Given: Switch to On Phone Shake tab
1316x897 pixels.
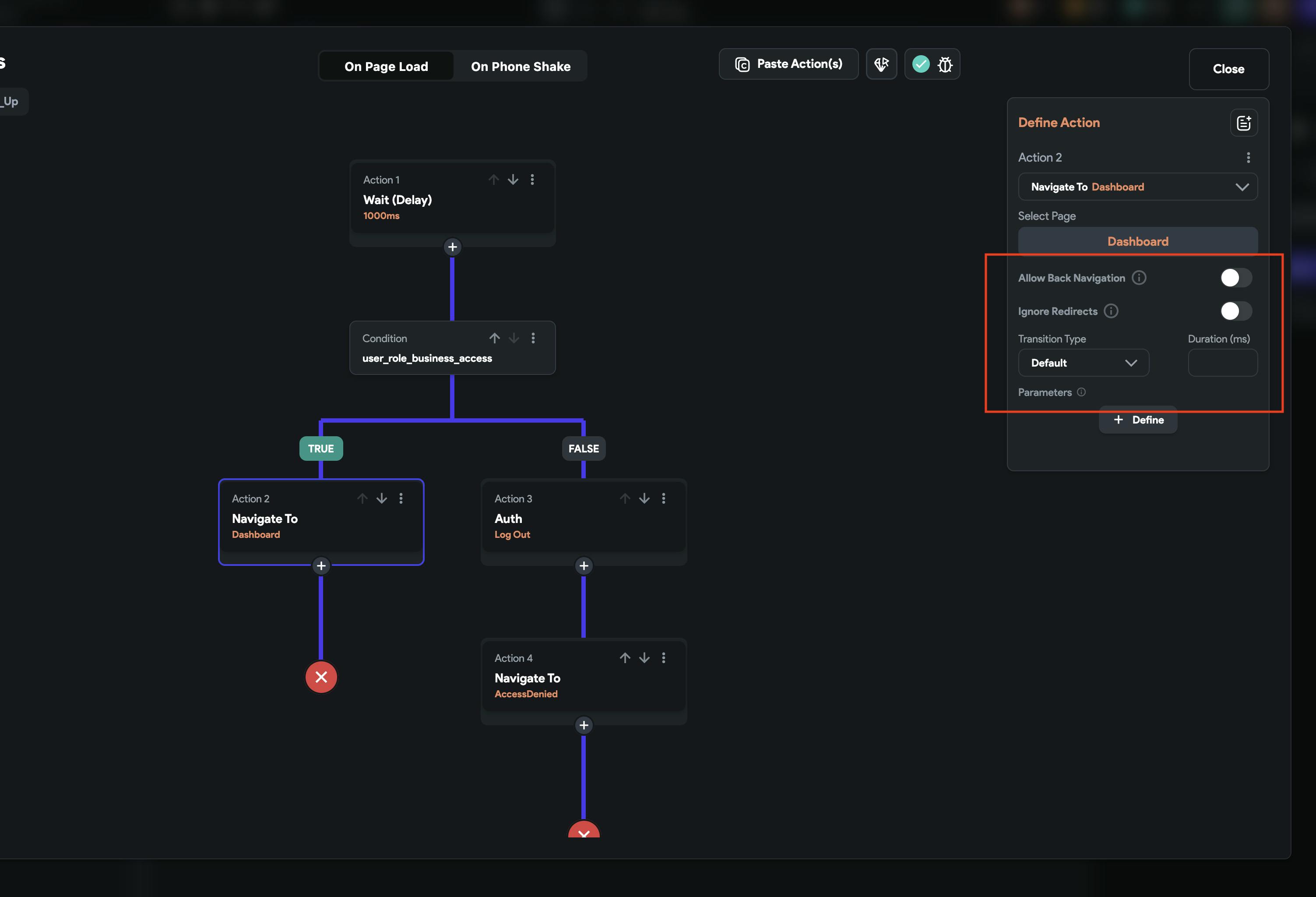Looking at the screenshot, I should click(521, 66).
